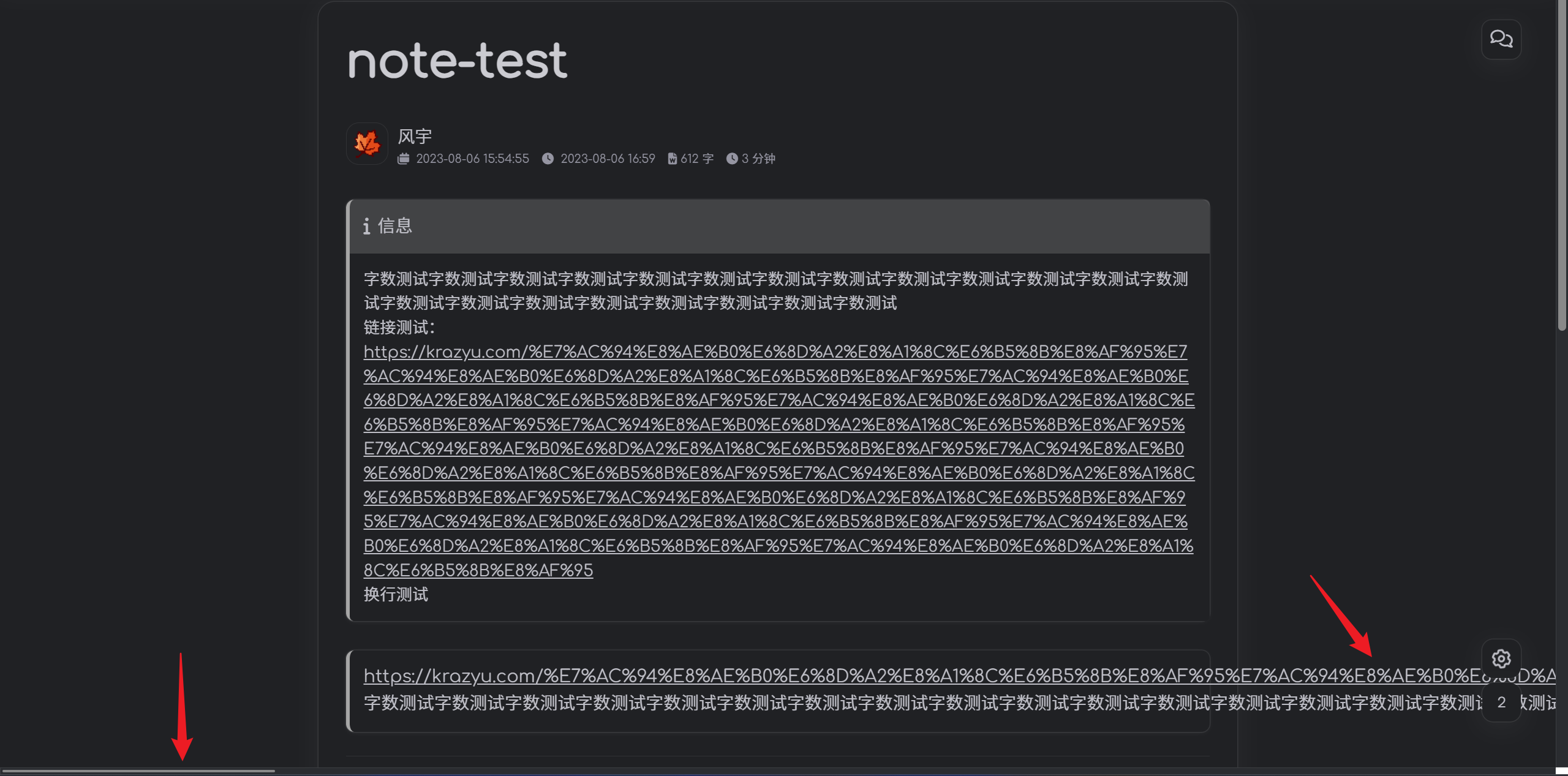Open the comments panel via the speech bubble icon
Image resolution: width=1568 pixels, height=776 pixels.
point(1501,39)
